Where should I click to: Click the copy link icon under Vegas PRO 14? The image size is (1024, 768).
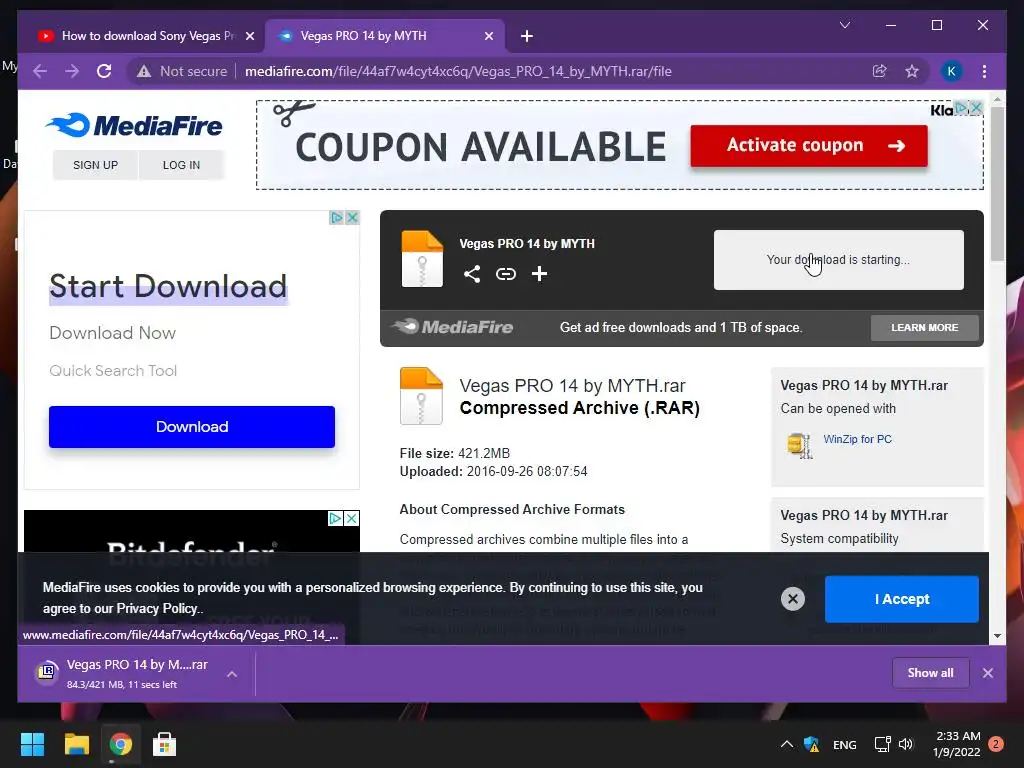click(505, 274)
